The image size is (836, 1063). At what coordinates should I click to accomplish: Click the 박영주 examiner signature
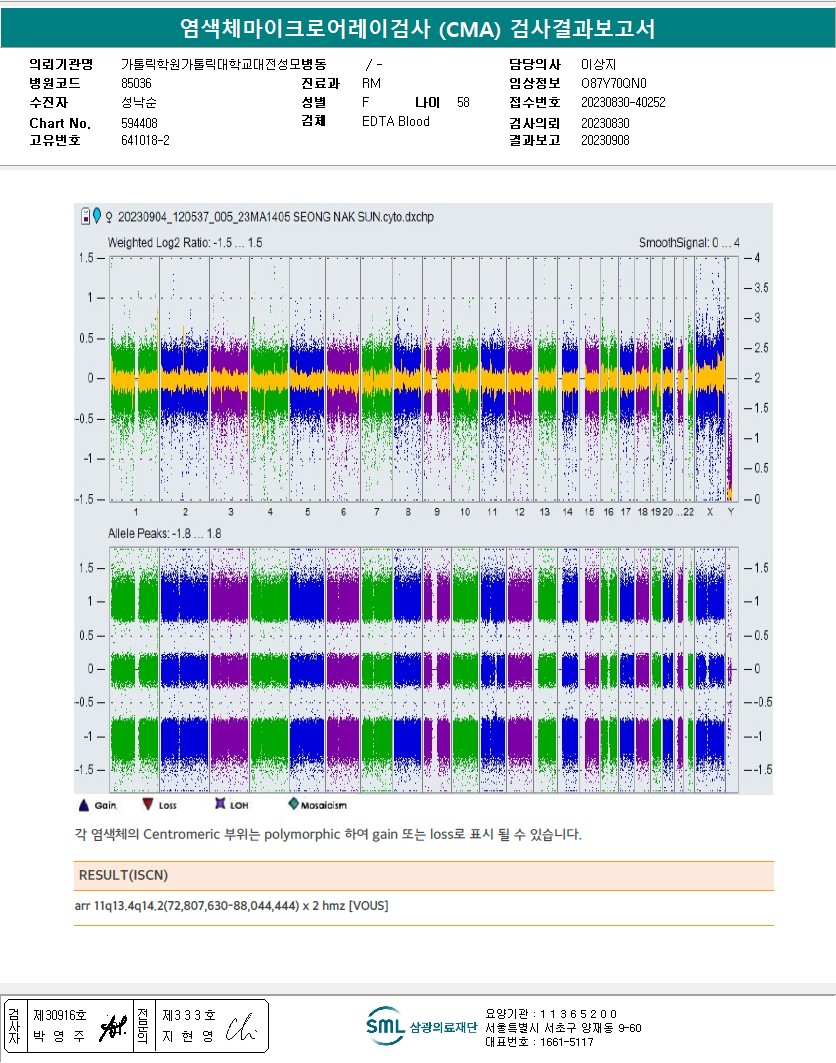[111, 1036]
